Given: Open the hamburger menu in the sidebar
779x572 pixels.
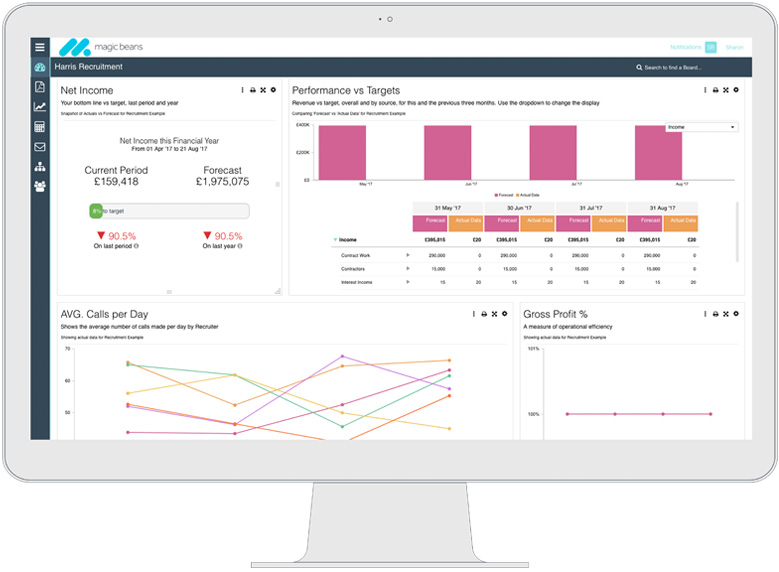Looking at the screenshot, I should pyautogui.click(x=40, y=47).
